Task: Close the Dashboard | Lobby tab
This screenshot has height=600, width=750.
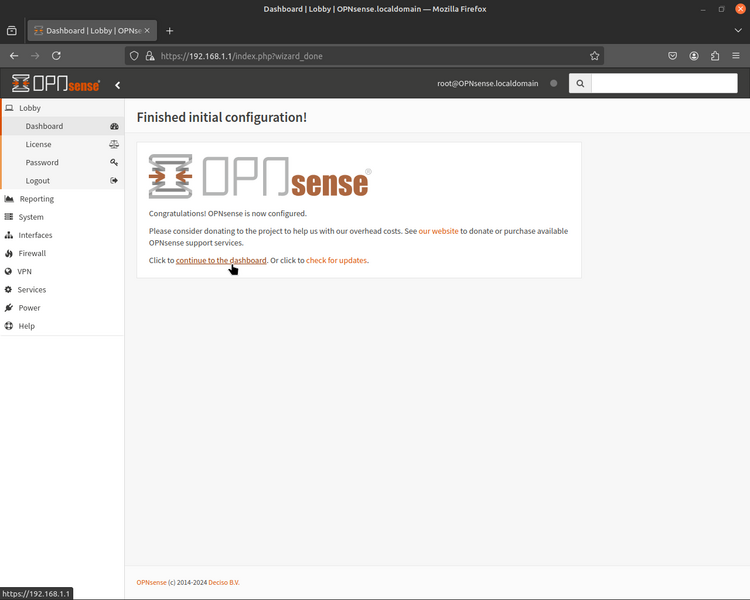Action: tap(147, 31)
